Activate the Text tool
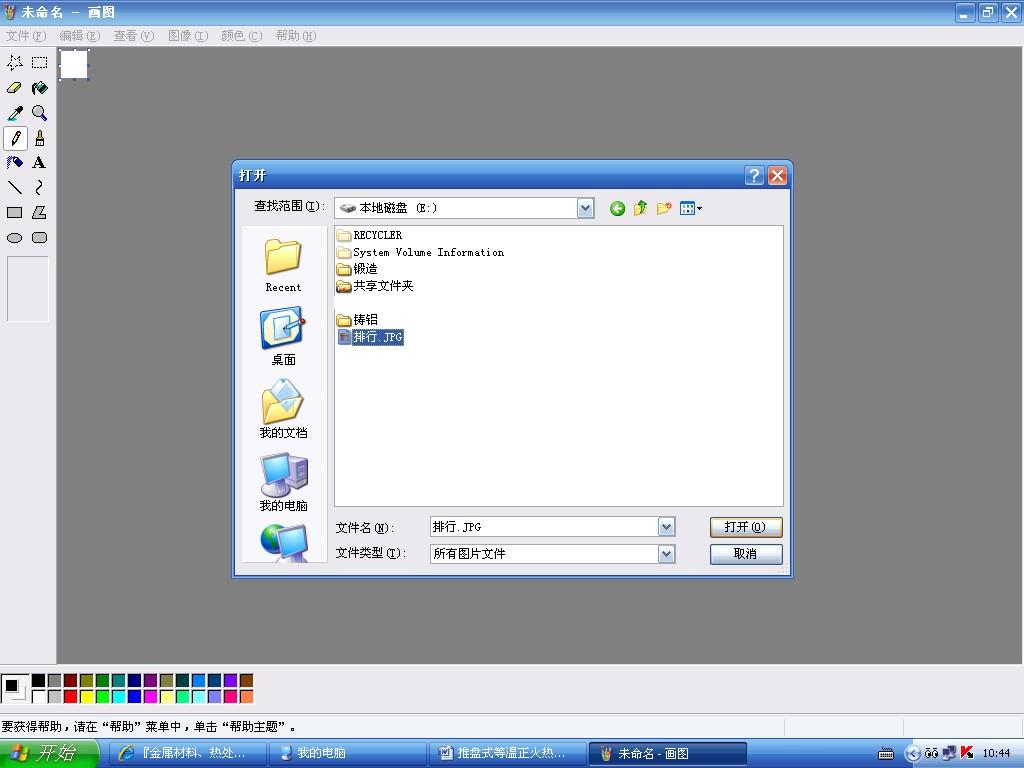This screenshot has width=1024, height=768. [x=39, y=162]
